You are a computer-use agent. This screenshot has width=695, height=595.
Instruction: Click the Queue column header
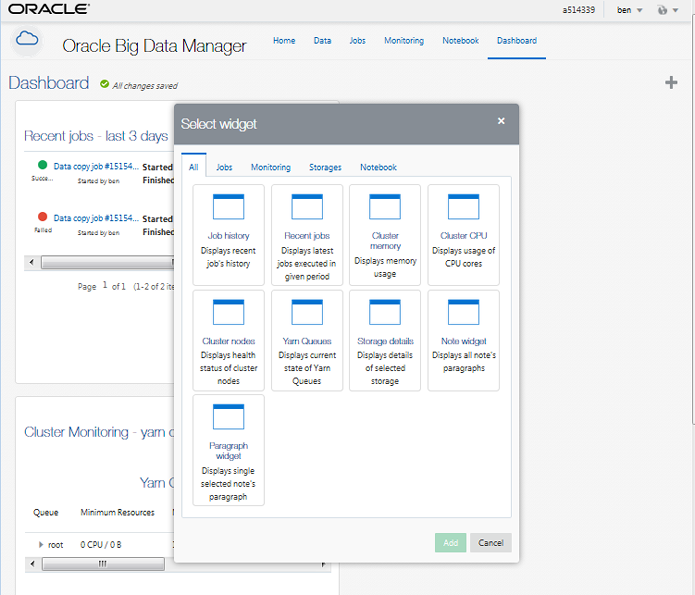coord(46,513)
